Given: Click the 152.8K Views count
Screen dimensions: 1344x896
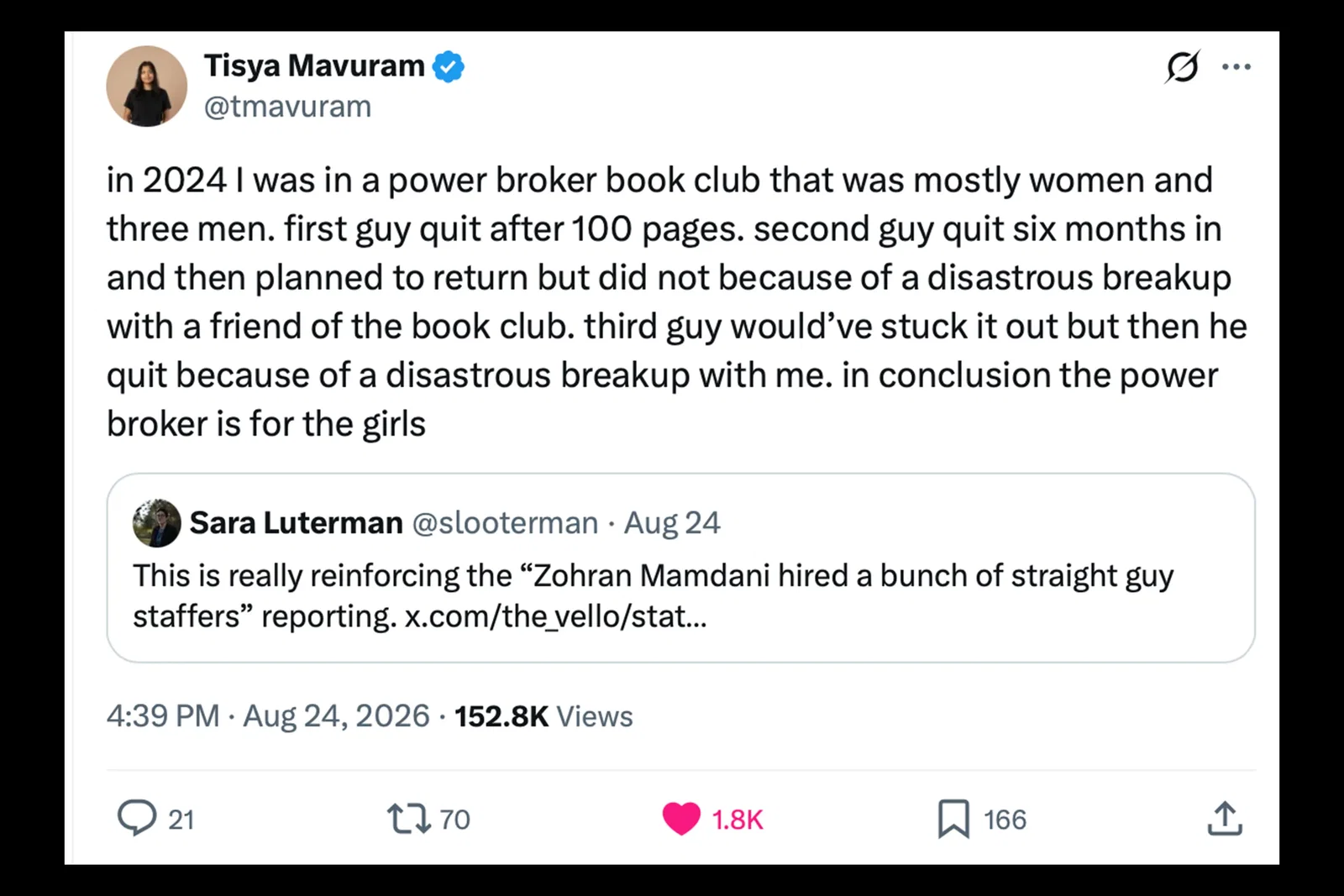Looking at the screenshot, I should coord(543,716).
